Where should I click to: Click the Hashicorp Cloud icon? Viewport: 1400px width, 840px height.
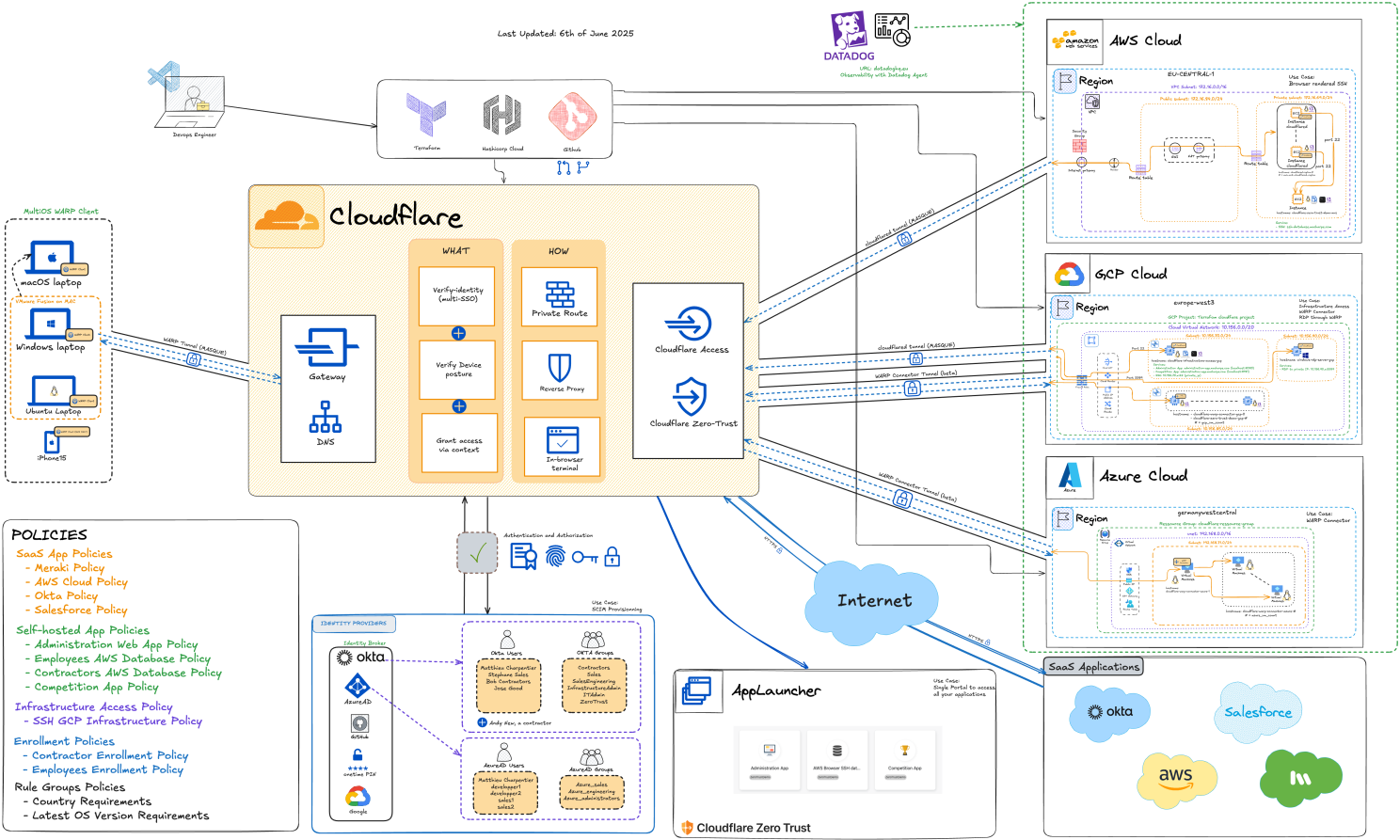(x=502, y=115)
